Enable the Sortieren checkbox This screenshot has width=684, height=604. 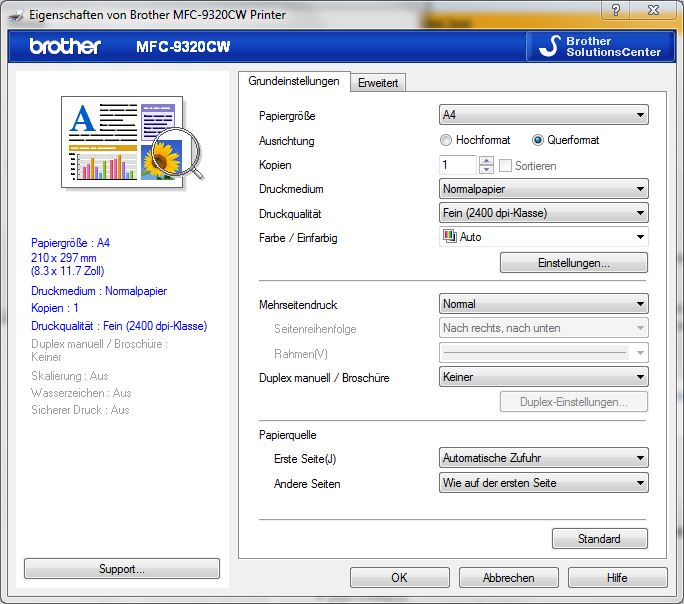tap(505, 165)
